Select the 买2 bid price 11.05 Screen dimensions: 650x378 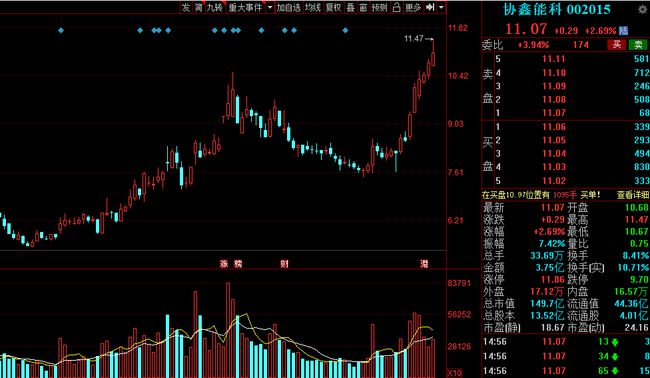tap(554, 140)
